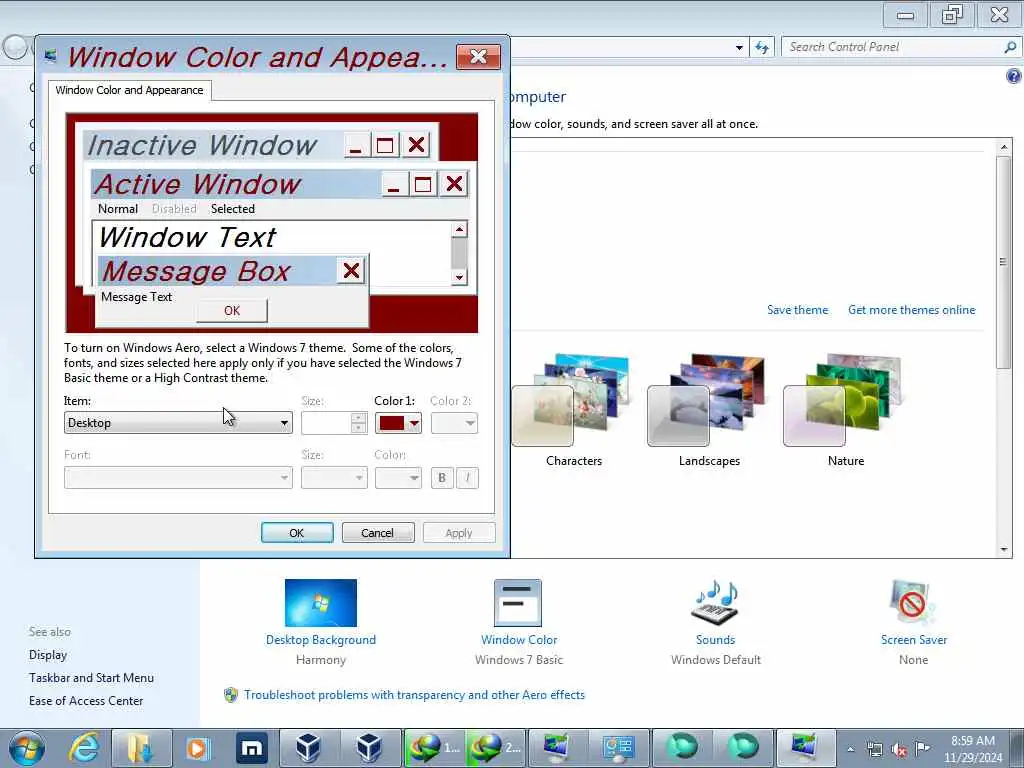Open Desktop Background settings icon

pyautogui.click(x=321, y=603)
